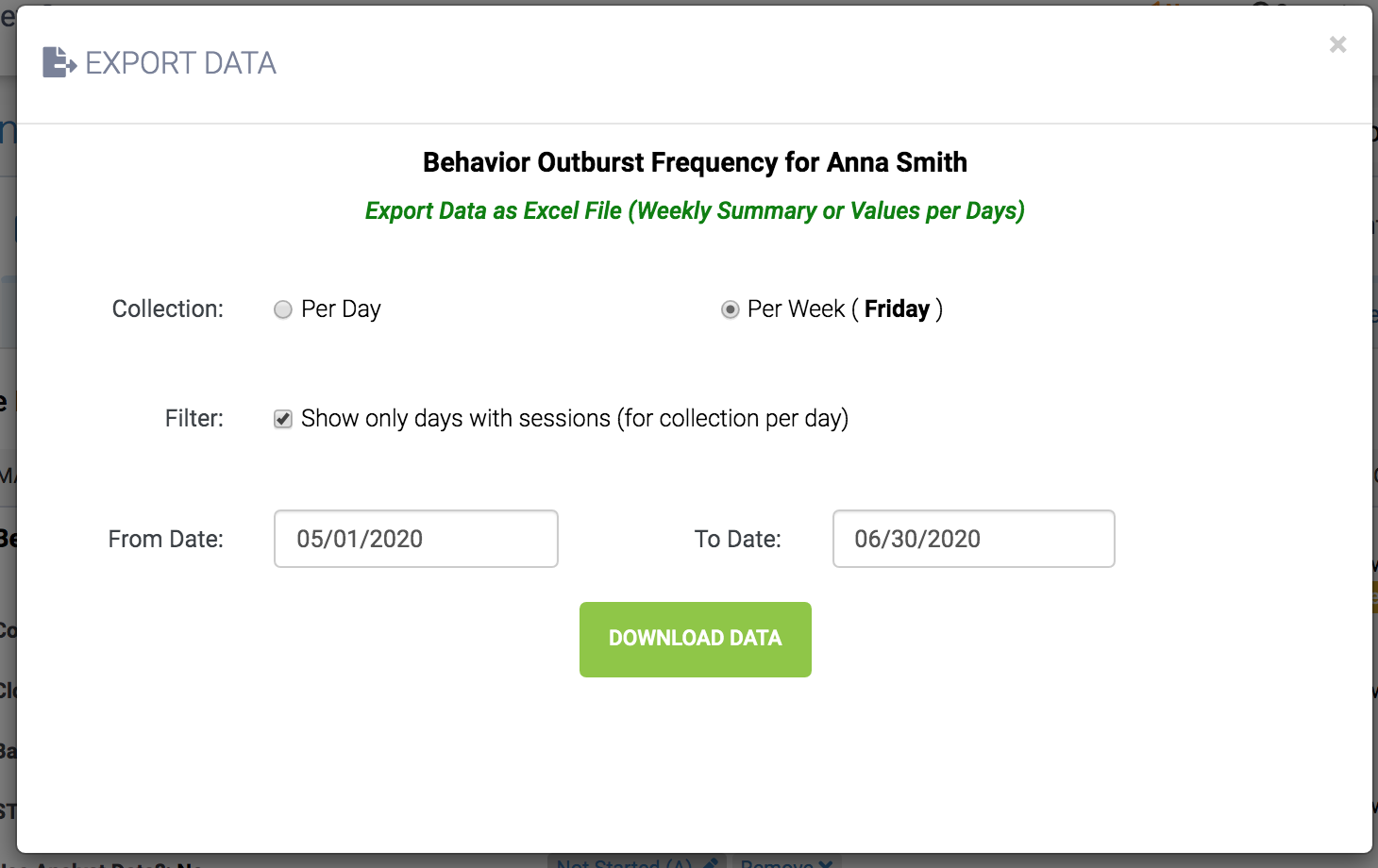Click the EXPORT DATA heading text
The height and width of the screenshot is (868, 1378).
pos(180,63)
